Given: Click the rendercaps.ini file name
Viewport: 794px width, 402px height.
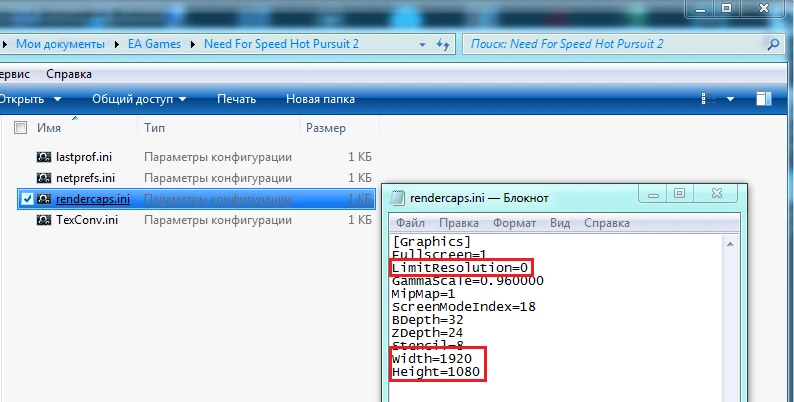Looking at the screenshot, I should [x=93, y=199].
